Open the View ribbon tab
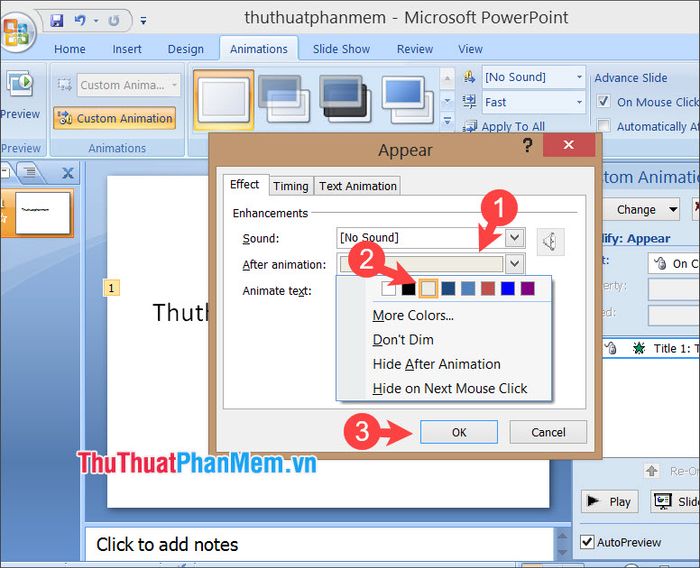 click(x=470, y=49)
